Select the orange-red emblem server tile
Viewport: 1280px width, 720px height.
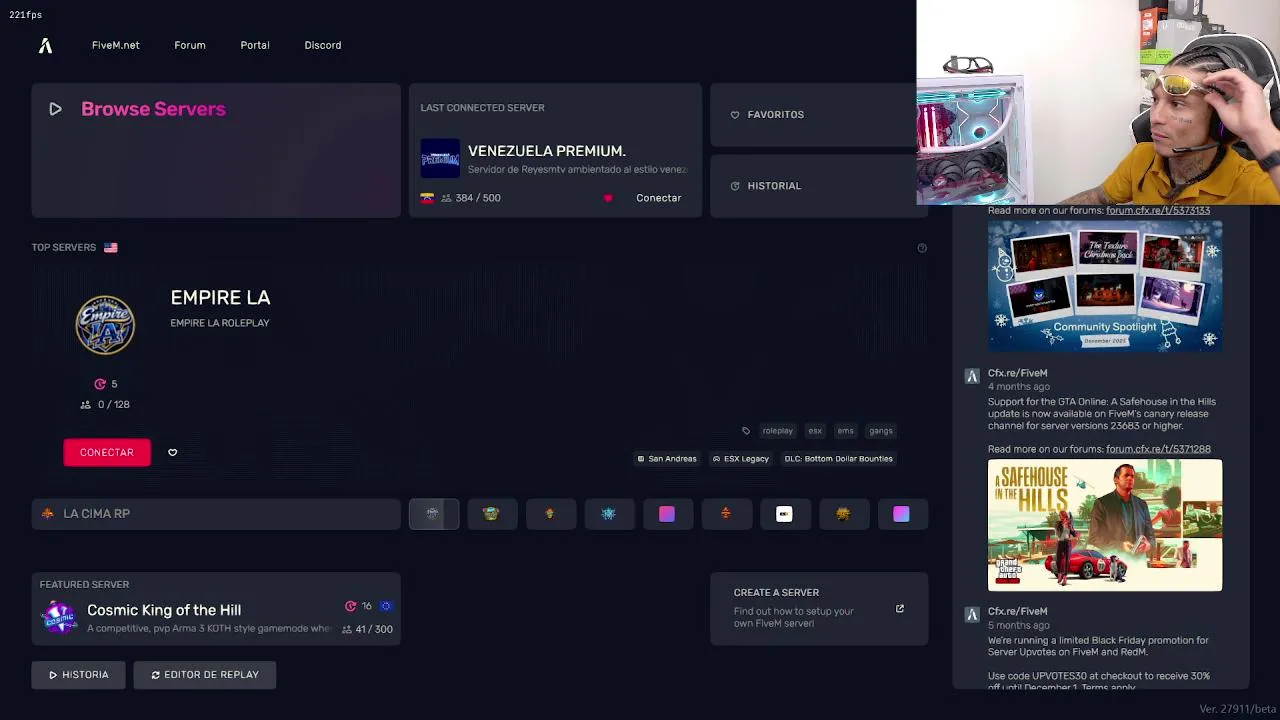click(726, 514)
